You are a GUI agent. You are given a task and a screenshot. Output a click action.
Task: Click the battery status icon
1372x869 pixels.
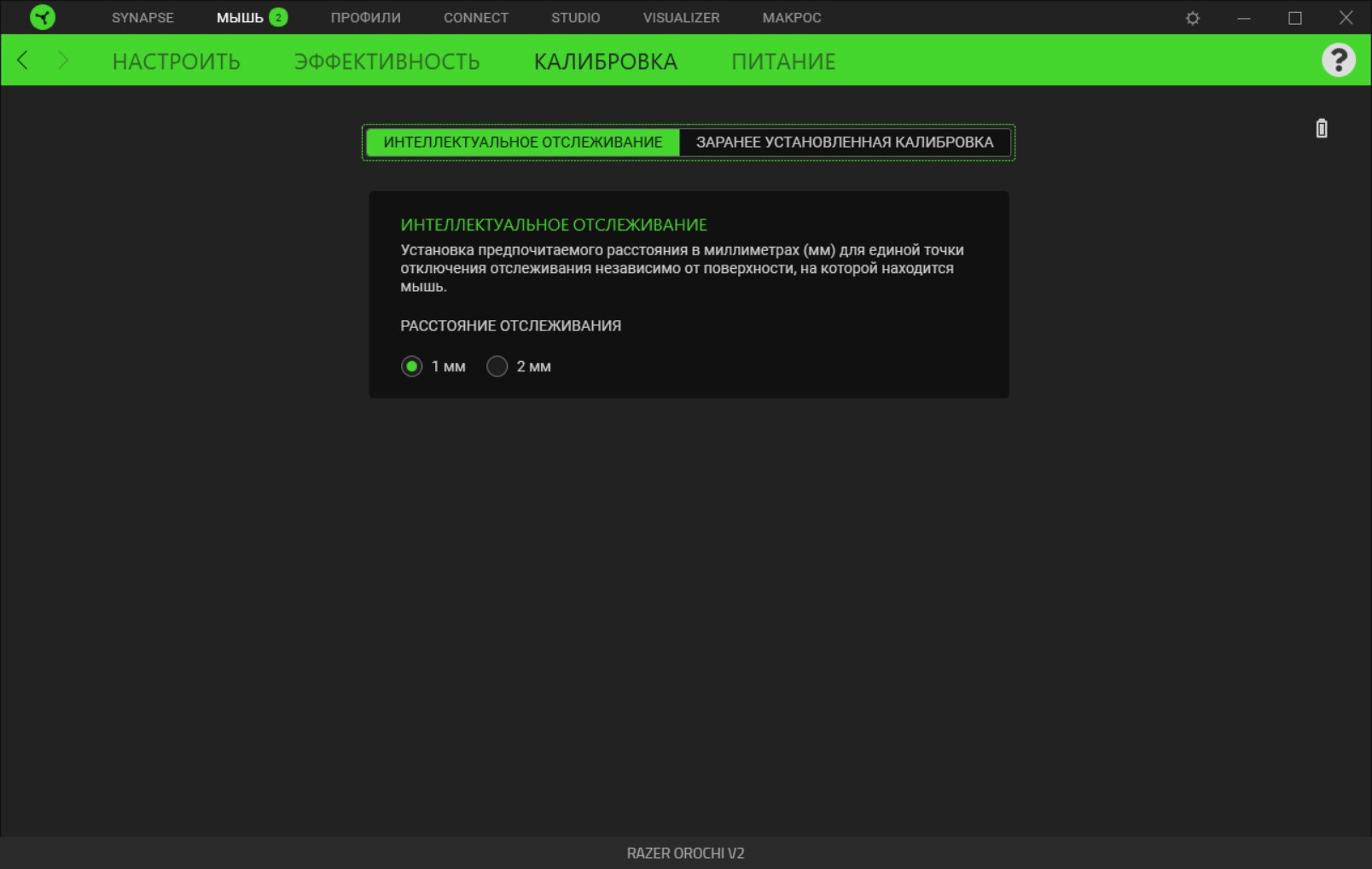click(x=1322, y=128)
